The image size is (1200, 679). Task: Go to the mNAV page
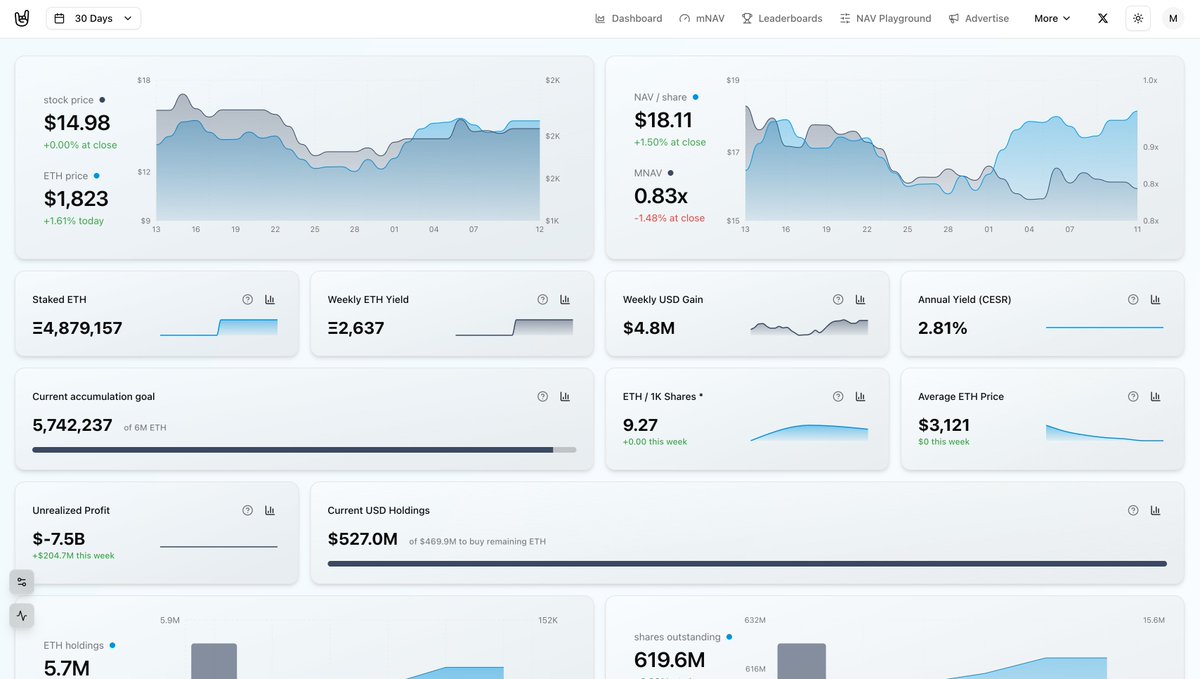(702, 18)
